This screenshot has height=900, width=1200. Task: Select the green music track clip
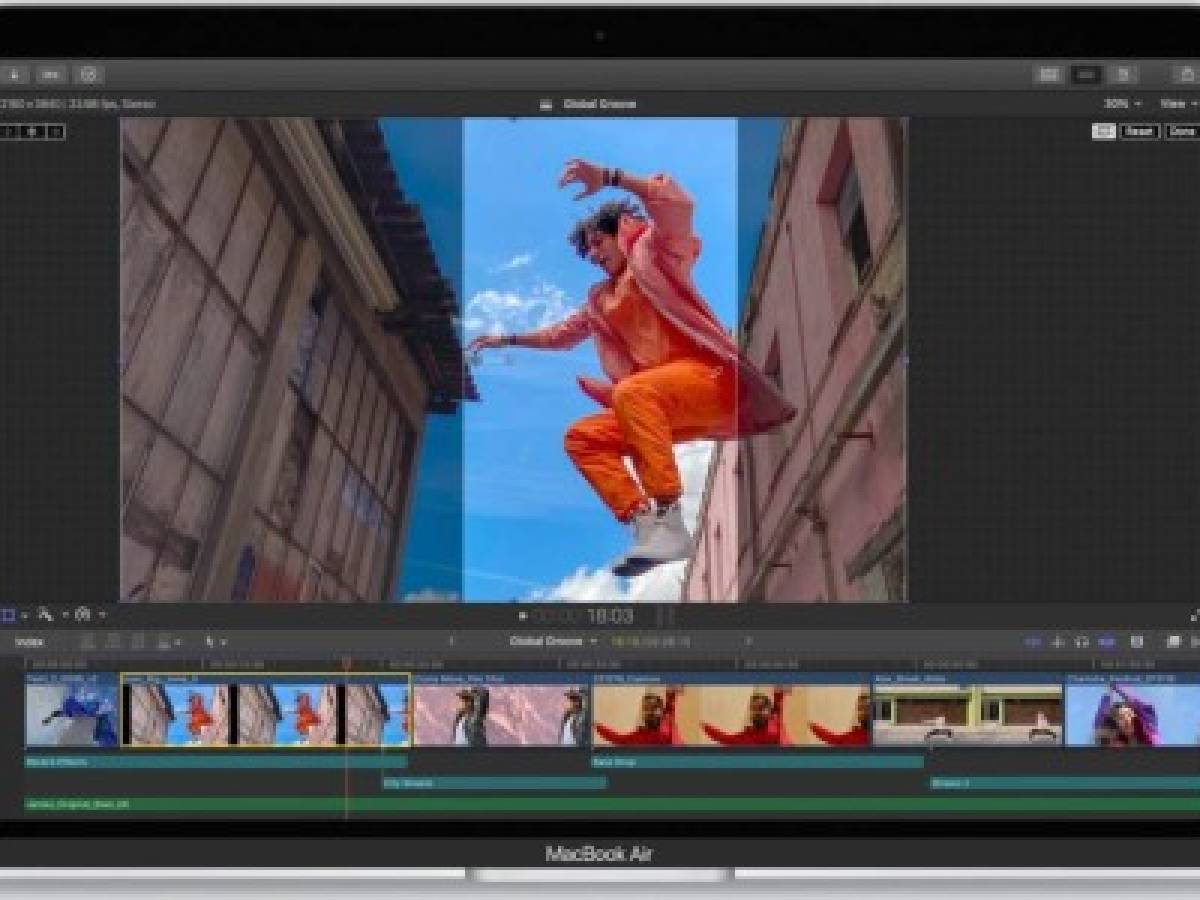tap(612, 804)
